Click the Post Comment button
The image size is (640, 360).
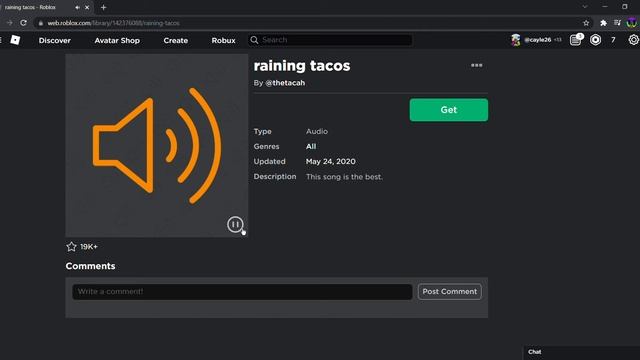(x=449, y=291)
